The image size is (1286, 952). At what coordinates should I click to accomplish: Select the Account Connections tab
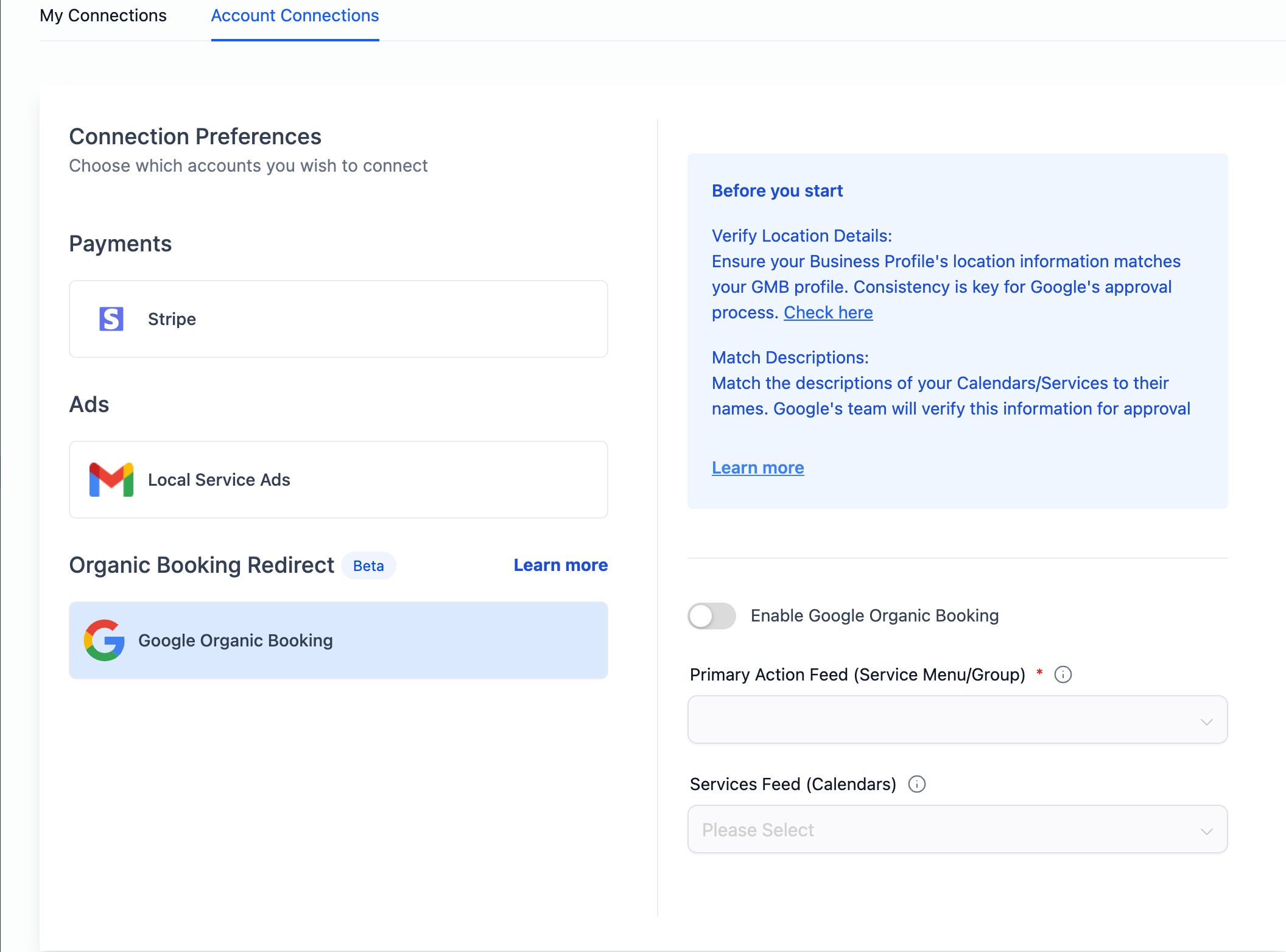[295, 16]
